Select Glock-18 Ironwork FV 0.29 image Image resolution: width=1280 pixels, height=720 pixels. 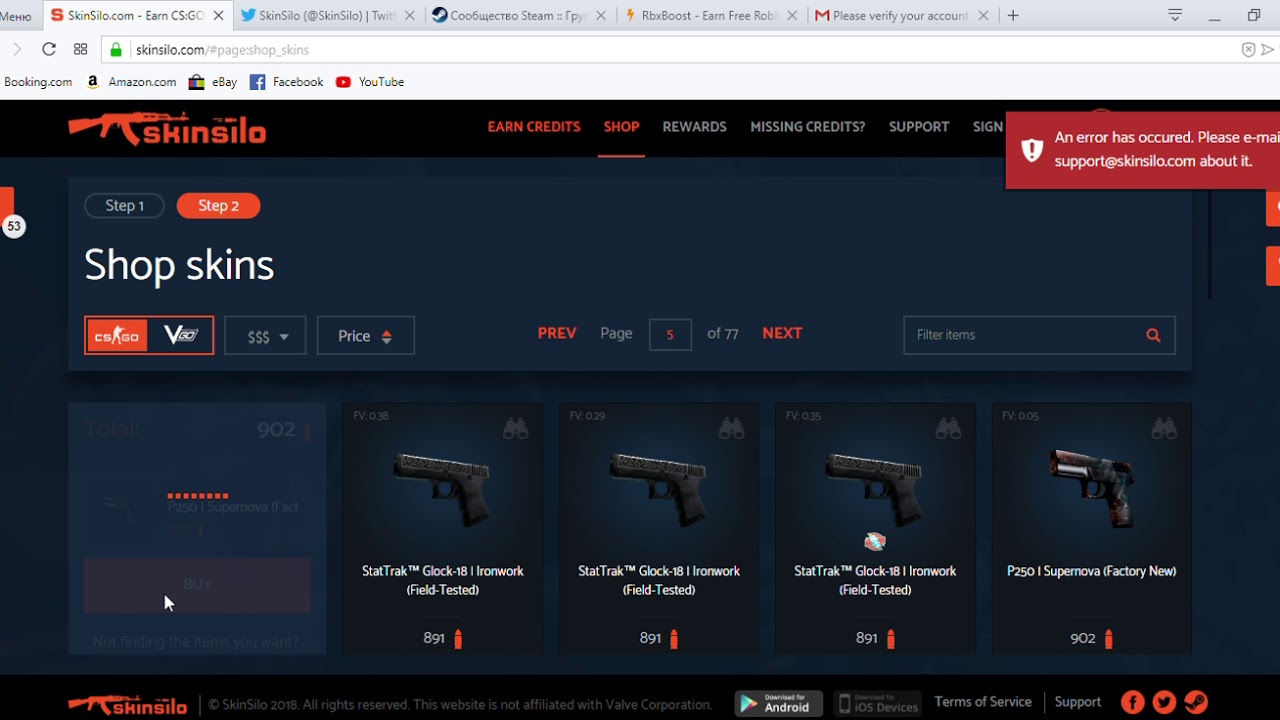(658, 489)
